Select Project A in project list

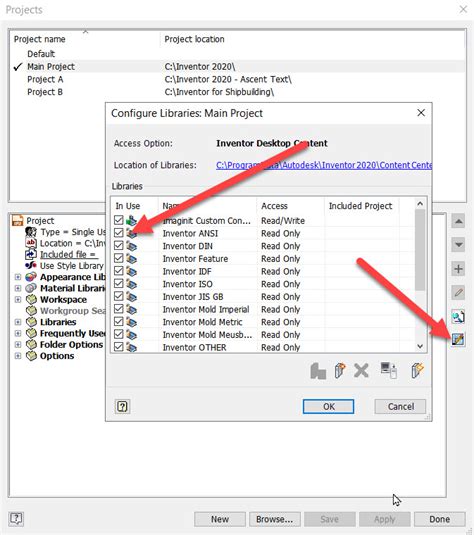pos(238,79)
